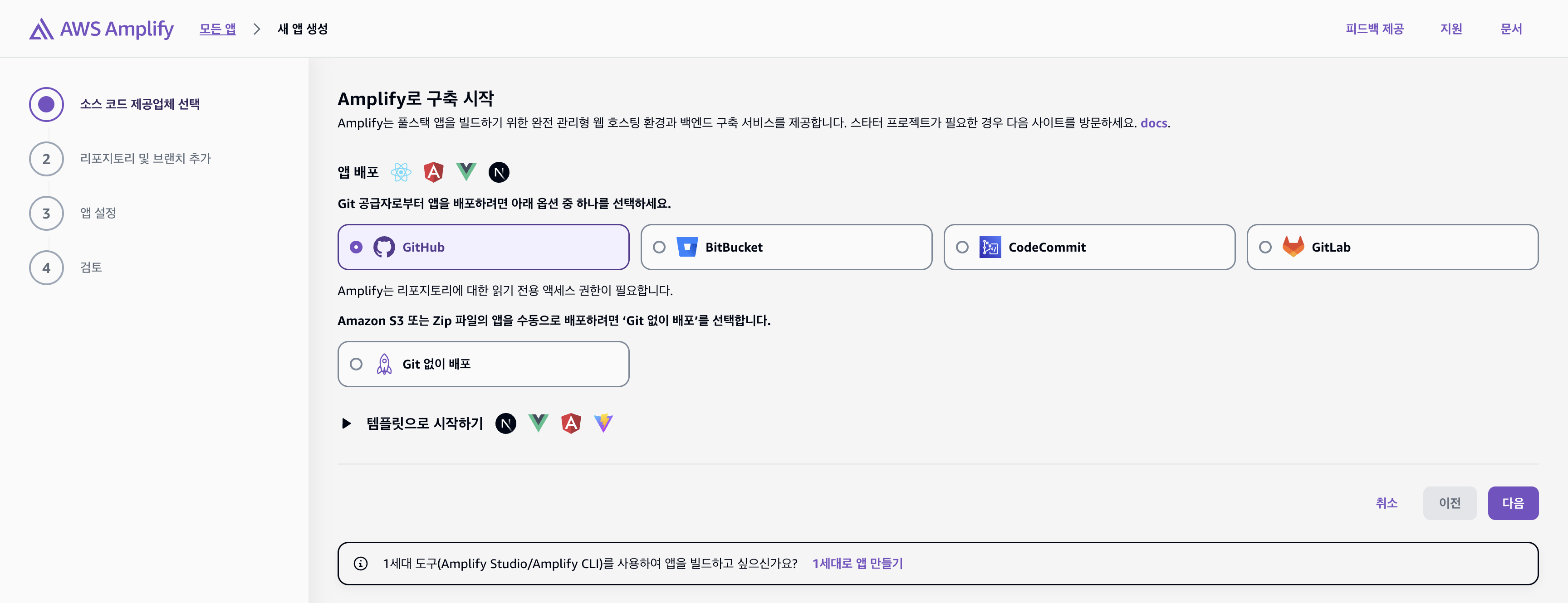
Task: Open 지원 in the top navigation
Action: [x=1450, y=29]
